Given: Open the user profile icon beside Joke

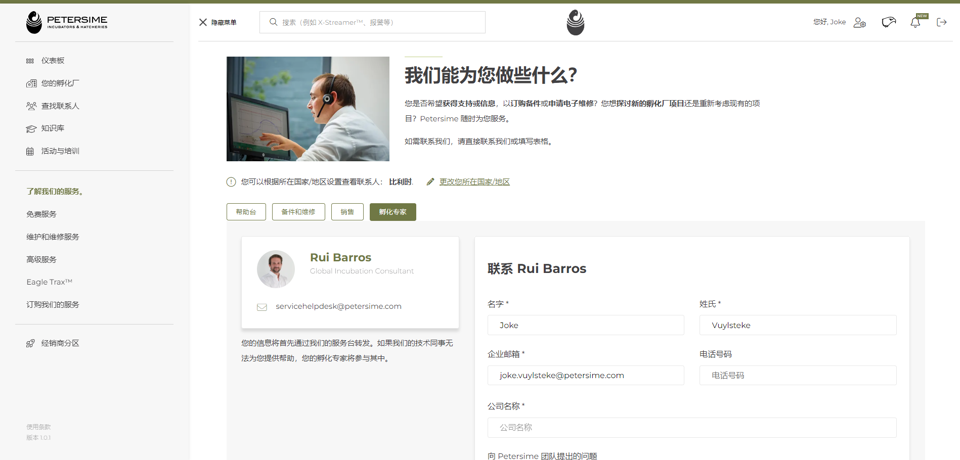Looking at the screenshot, I should [x=860, y=22].
